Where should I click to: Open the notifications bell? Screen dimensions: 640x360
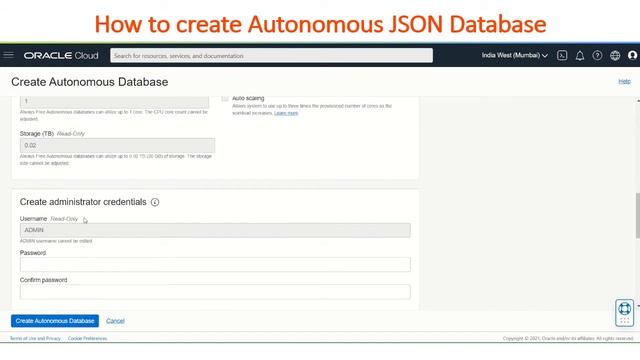pos(580,56)
